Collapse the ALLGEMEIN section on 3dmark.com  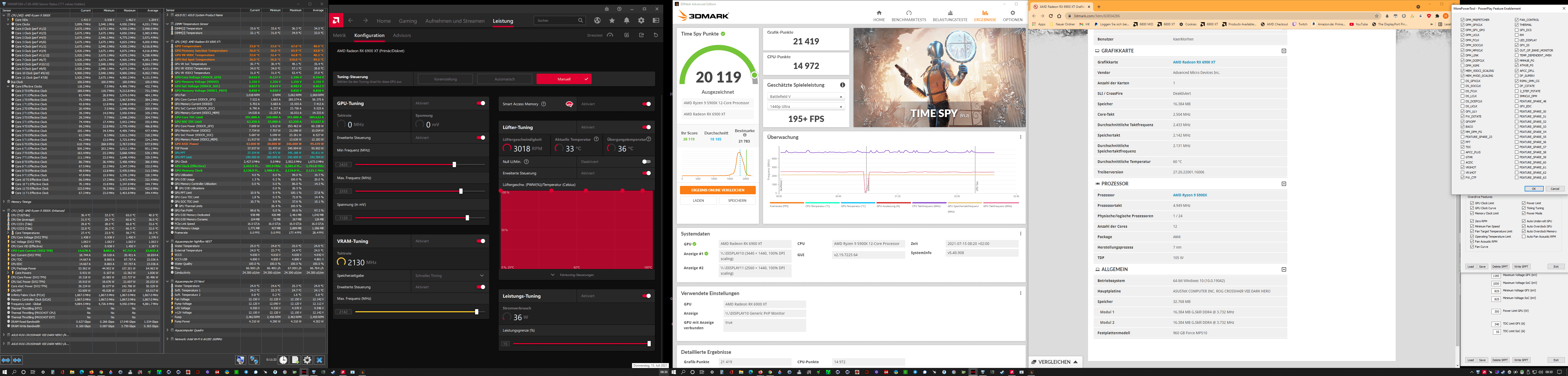coord(1284,269)
